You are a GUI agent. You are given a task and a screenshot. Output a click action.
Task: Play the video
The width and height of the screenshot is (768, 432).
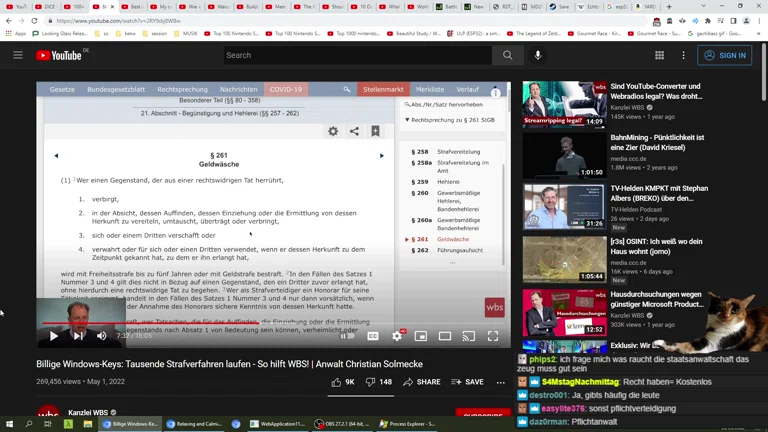pos(54,336)
